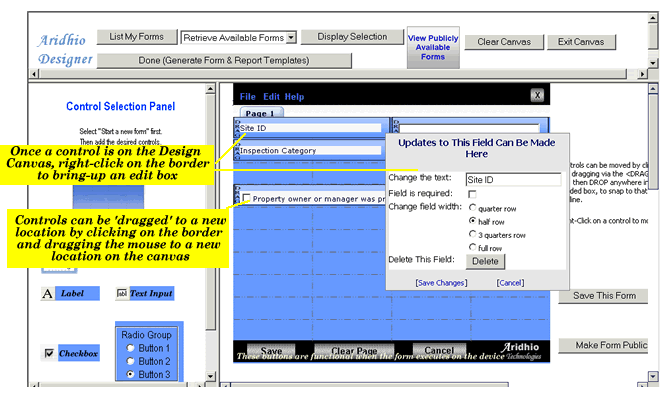The image size is (660, 400).
Task: Open the Edit menu on the canvas
Action: 271,97
